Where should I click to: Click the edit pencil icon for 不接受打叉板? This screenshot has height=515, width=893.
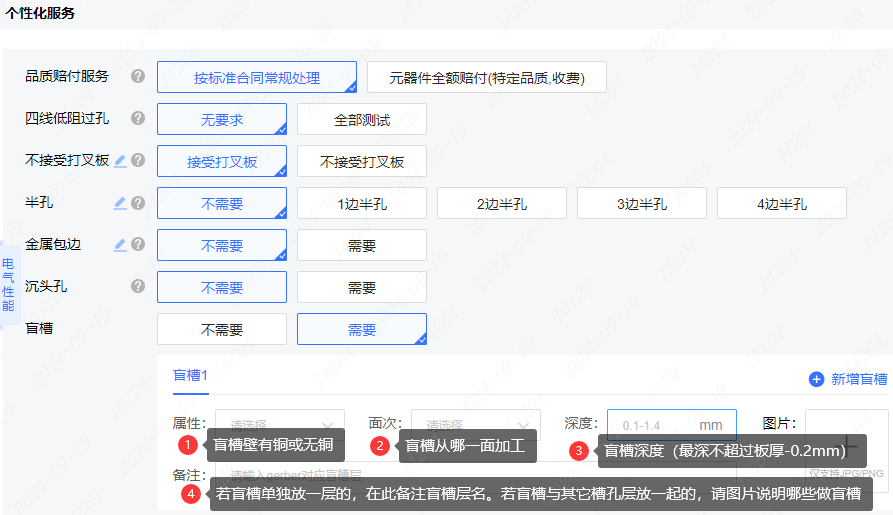(120, 160)
